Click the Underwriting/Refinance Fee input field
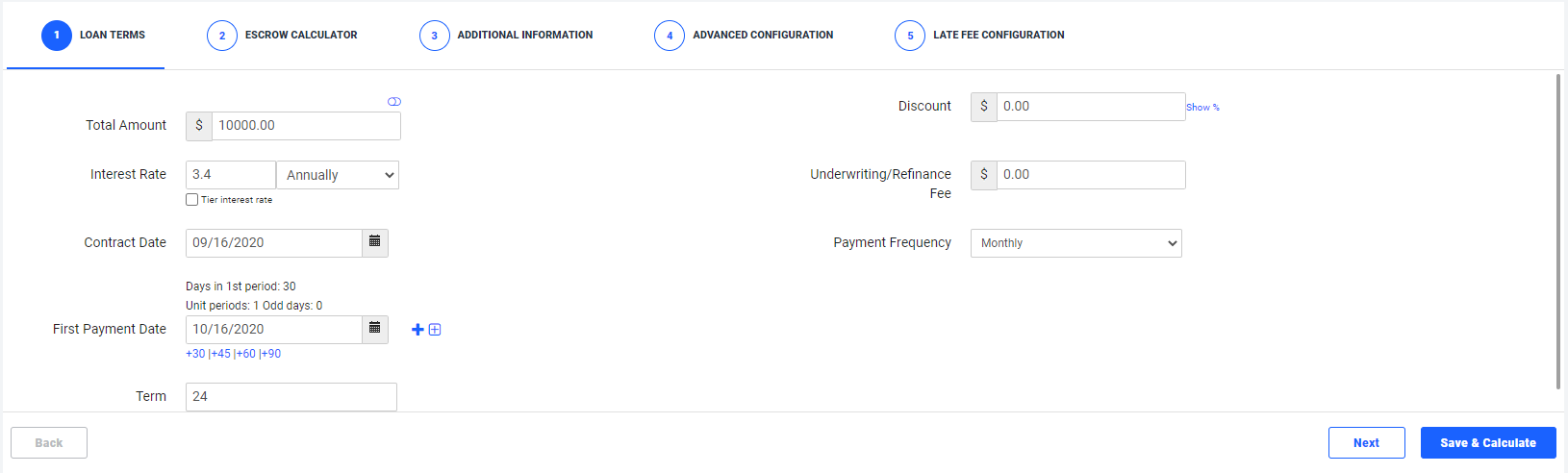Screen dimensions: 1568x473 tap(1091, 175)
